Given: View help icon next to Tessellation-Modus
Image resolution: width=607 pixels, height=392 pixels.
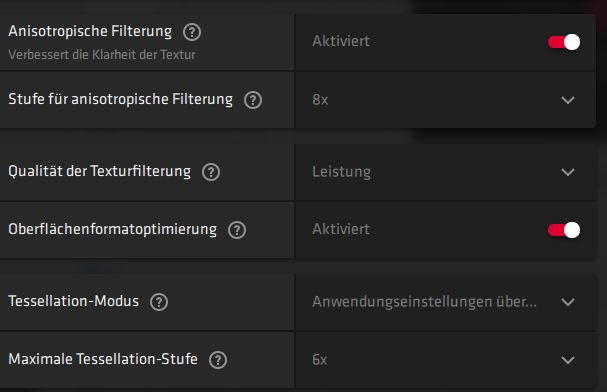Looking at the screenshot, I should tap(159, 302).
